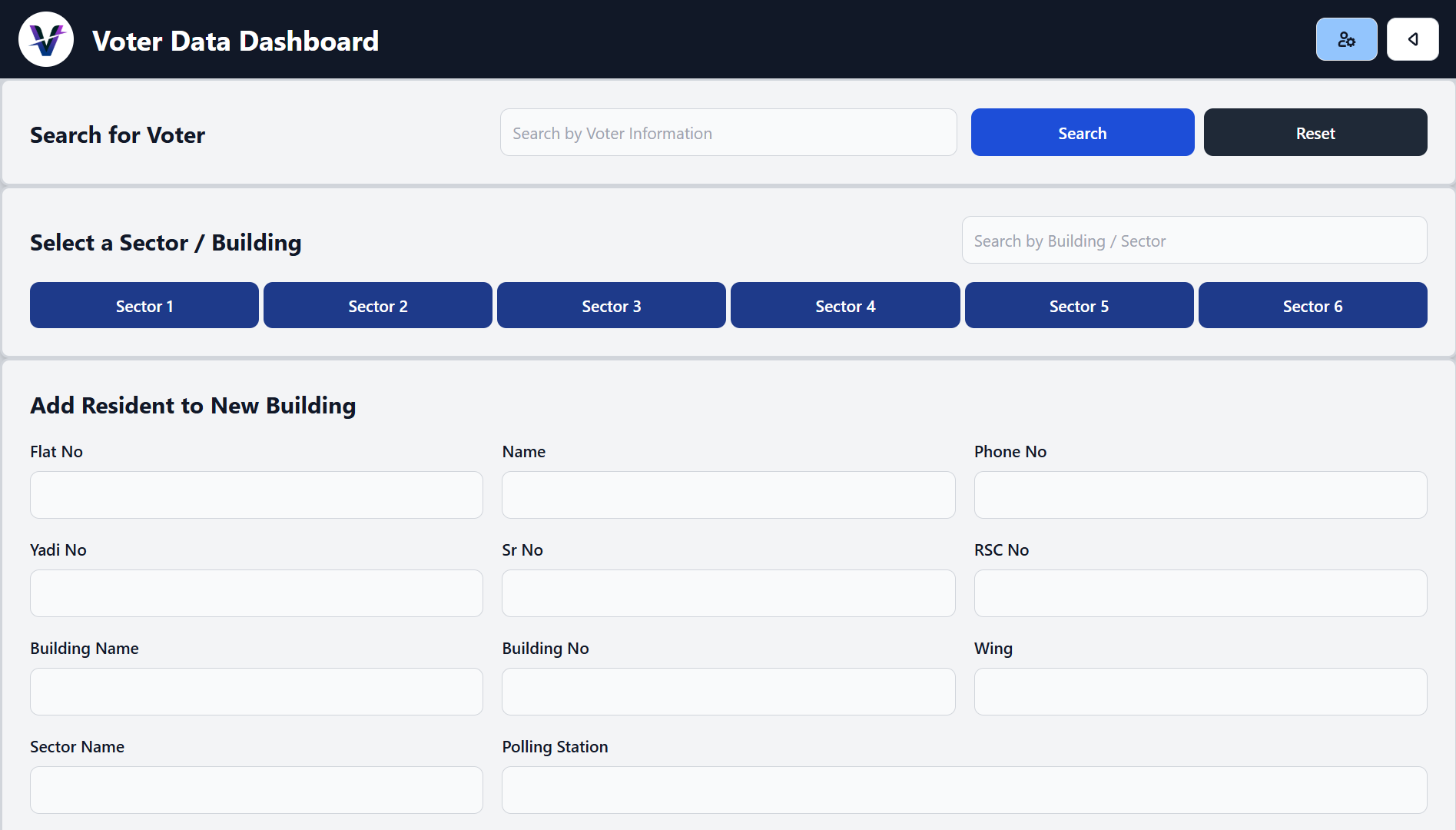Select Sector 5
This screenshot has width=1456, height=830.
1079,305
